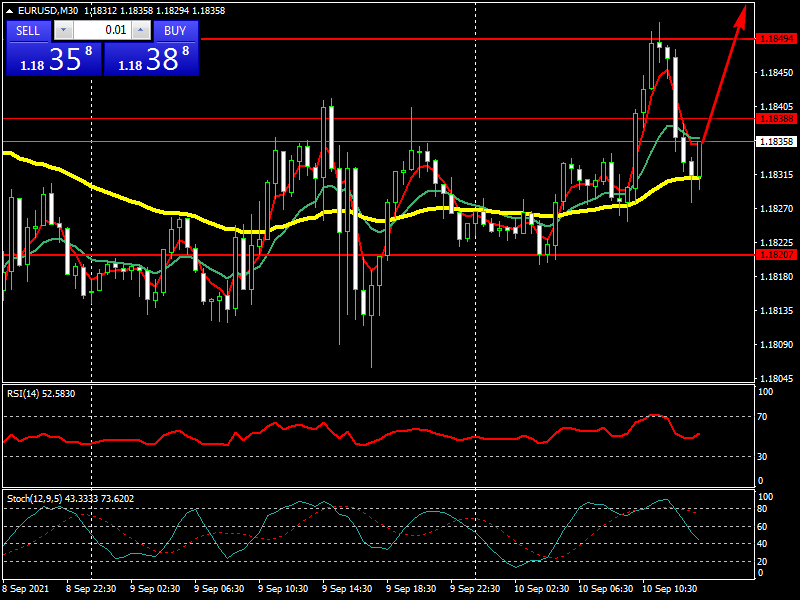800x600 pixels.
Task: Click the 9 Sep 14:30 time label
Action: coord(347,589)
